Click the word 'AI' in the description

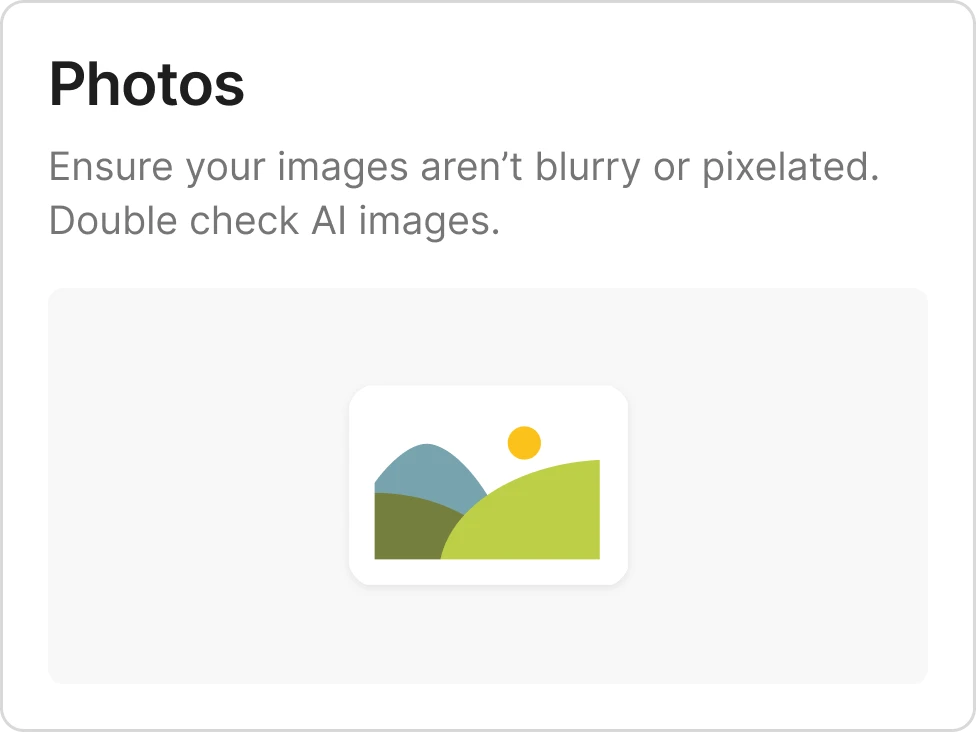click(x=329, y=221)
